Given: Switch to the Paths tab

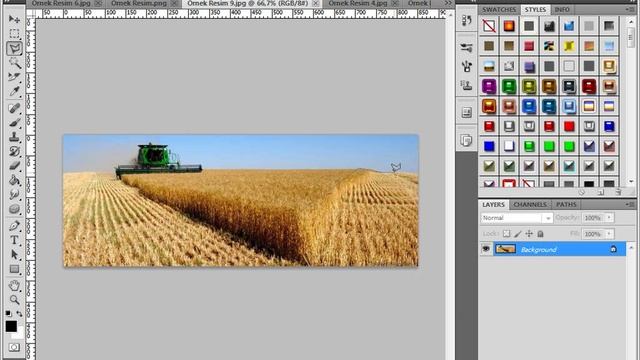Looking at the screenshot, I should pos(566,204).
